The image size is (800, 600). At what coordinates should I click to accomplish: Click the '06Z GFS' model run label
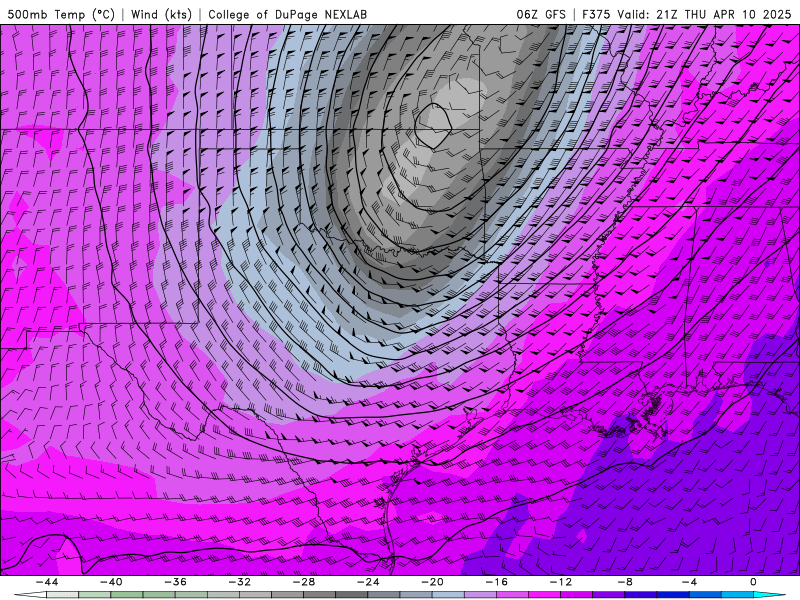(541, 14)
